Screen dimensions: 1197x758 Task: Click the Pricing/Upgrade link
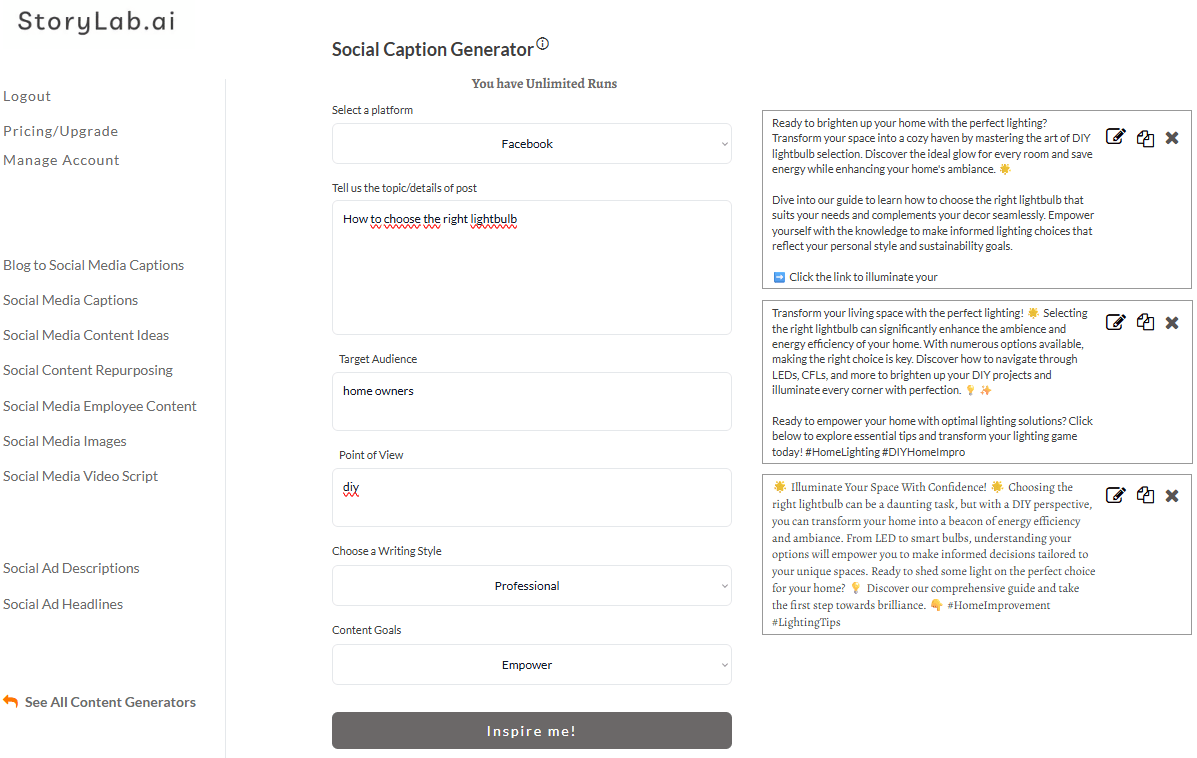[x=60, y=130]
